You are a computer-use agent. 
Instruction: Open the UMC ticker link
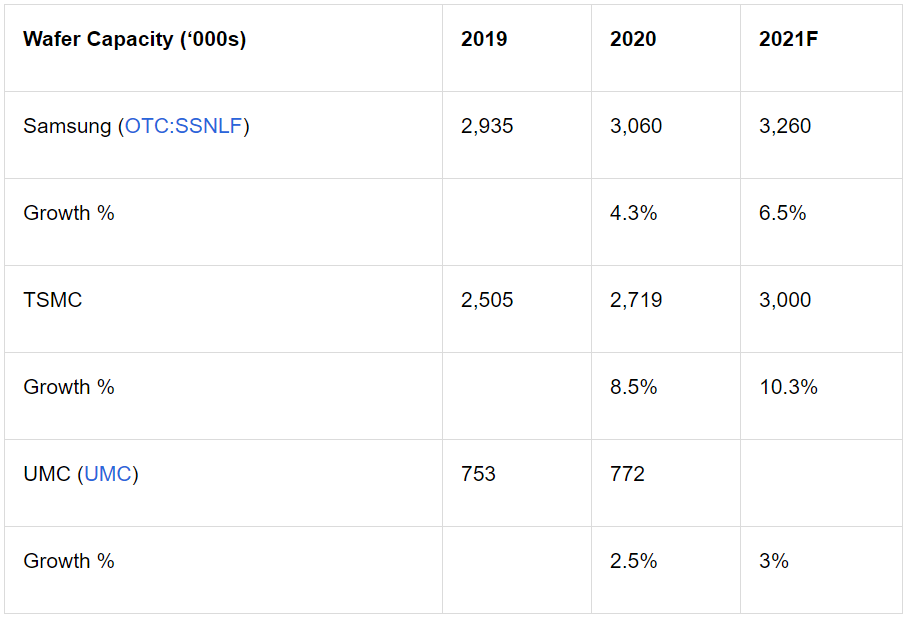click(x=108, y=474)
